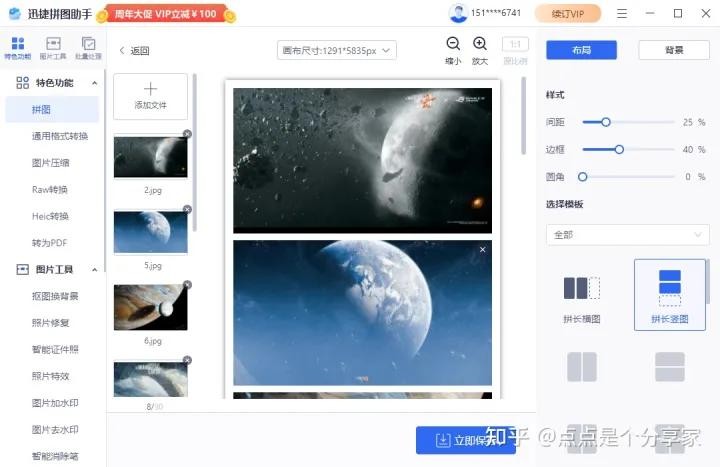This screenshot has height=467, width=720.
Task: Click the user avatar icon
Action: click(459, 14)
